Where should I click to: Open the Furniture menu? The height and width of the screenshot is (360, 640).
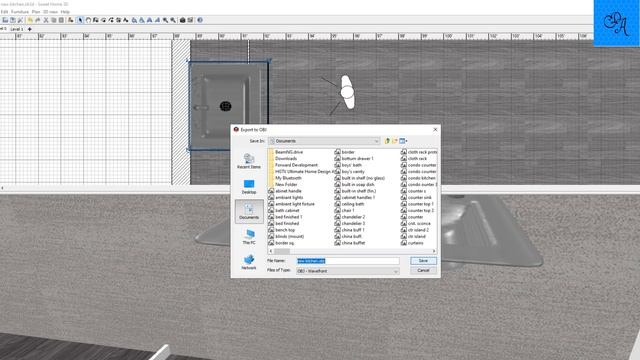click(20, 12)
